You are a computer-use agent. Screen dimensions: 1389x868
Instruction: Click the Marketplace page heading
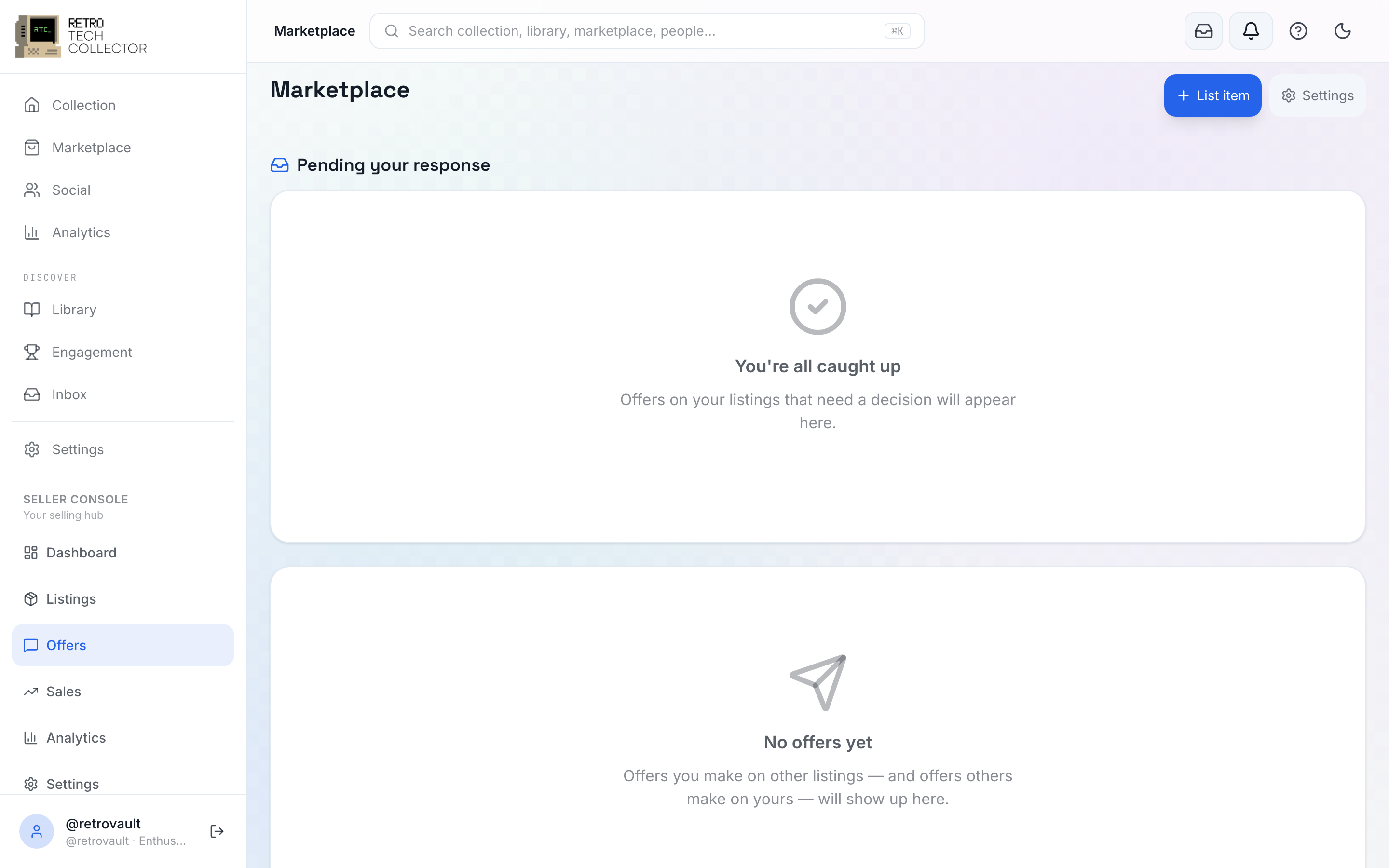tap(340, 90)
